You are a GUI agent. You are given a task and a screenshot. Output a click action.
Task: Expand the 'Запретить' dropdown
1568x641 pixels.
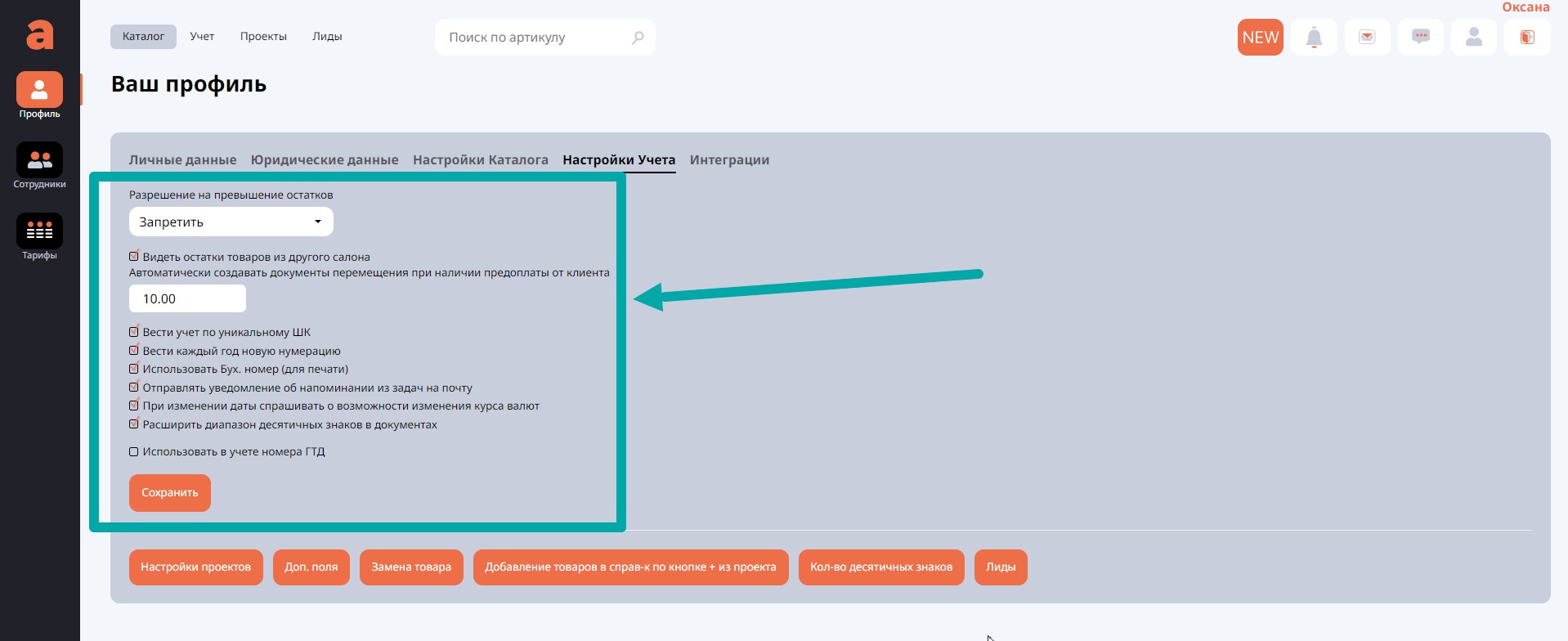pos(231,222)
